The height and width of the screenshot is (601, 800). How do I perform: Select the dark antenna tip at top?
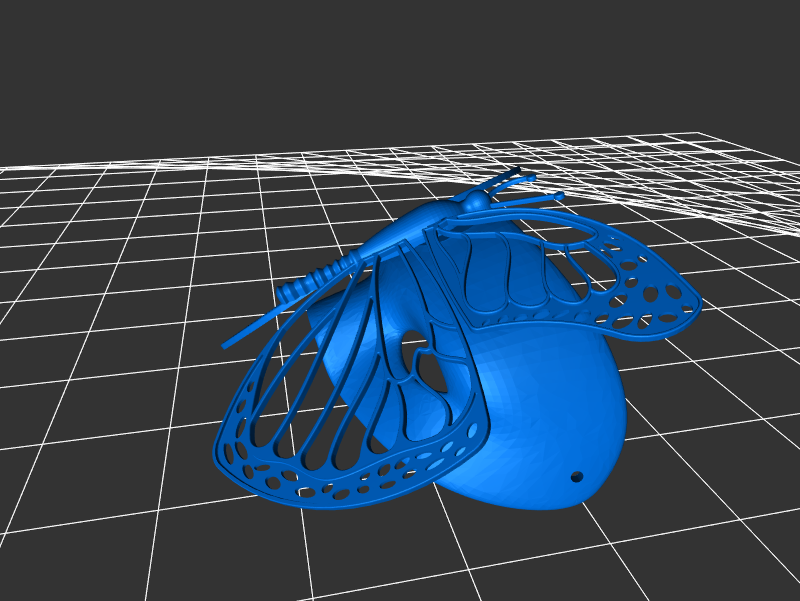[x=514, y=171]
